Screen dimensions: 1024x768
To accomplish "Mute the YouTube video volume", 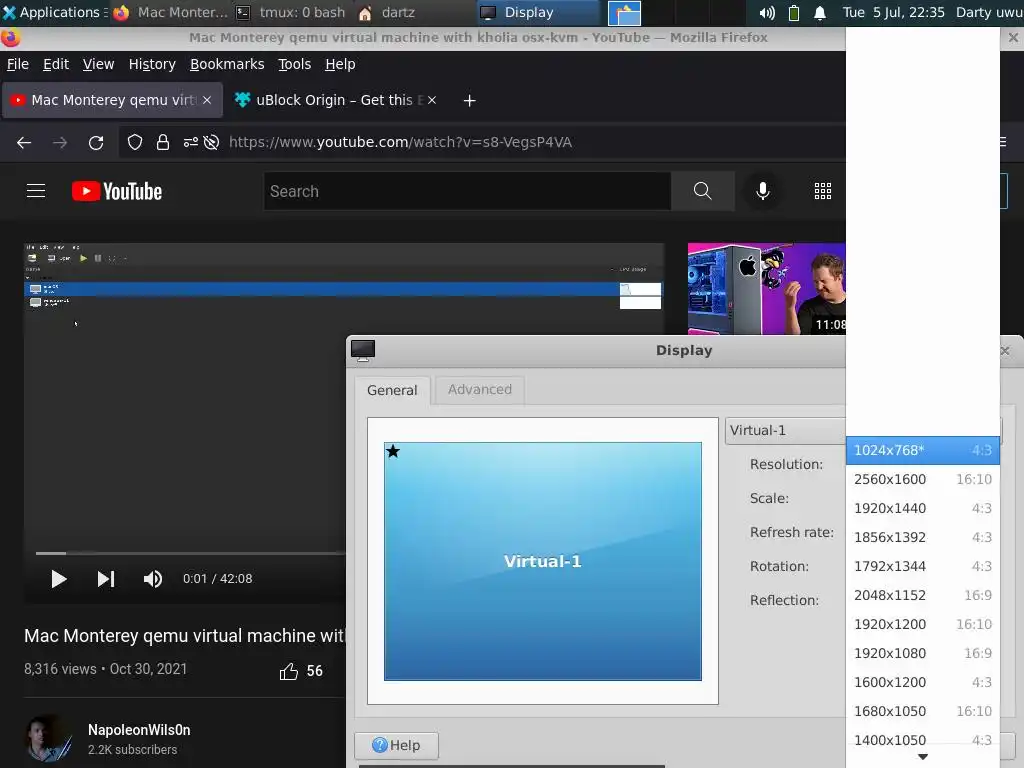I will (153, 579).
